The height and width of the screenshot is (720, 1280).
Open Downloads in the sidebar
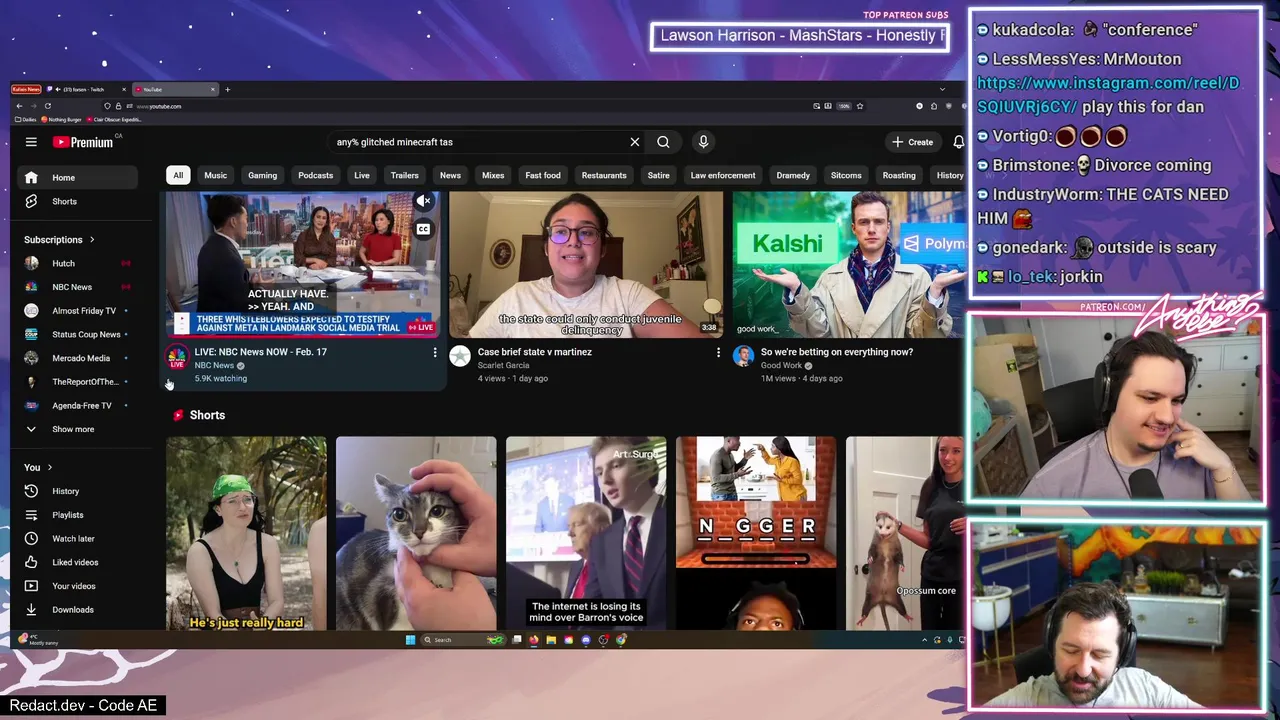78,610
